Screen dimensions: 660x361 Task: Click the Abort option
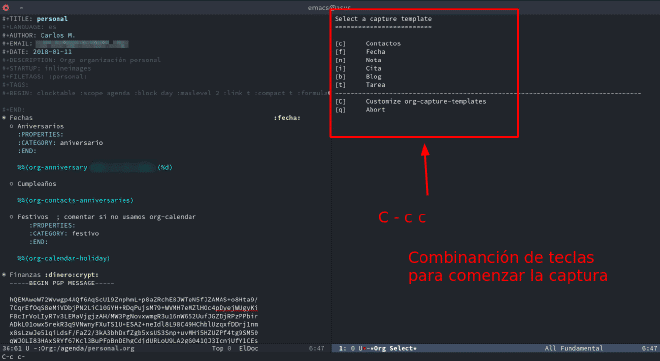point(360,110)
